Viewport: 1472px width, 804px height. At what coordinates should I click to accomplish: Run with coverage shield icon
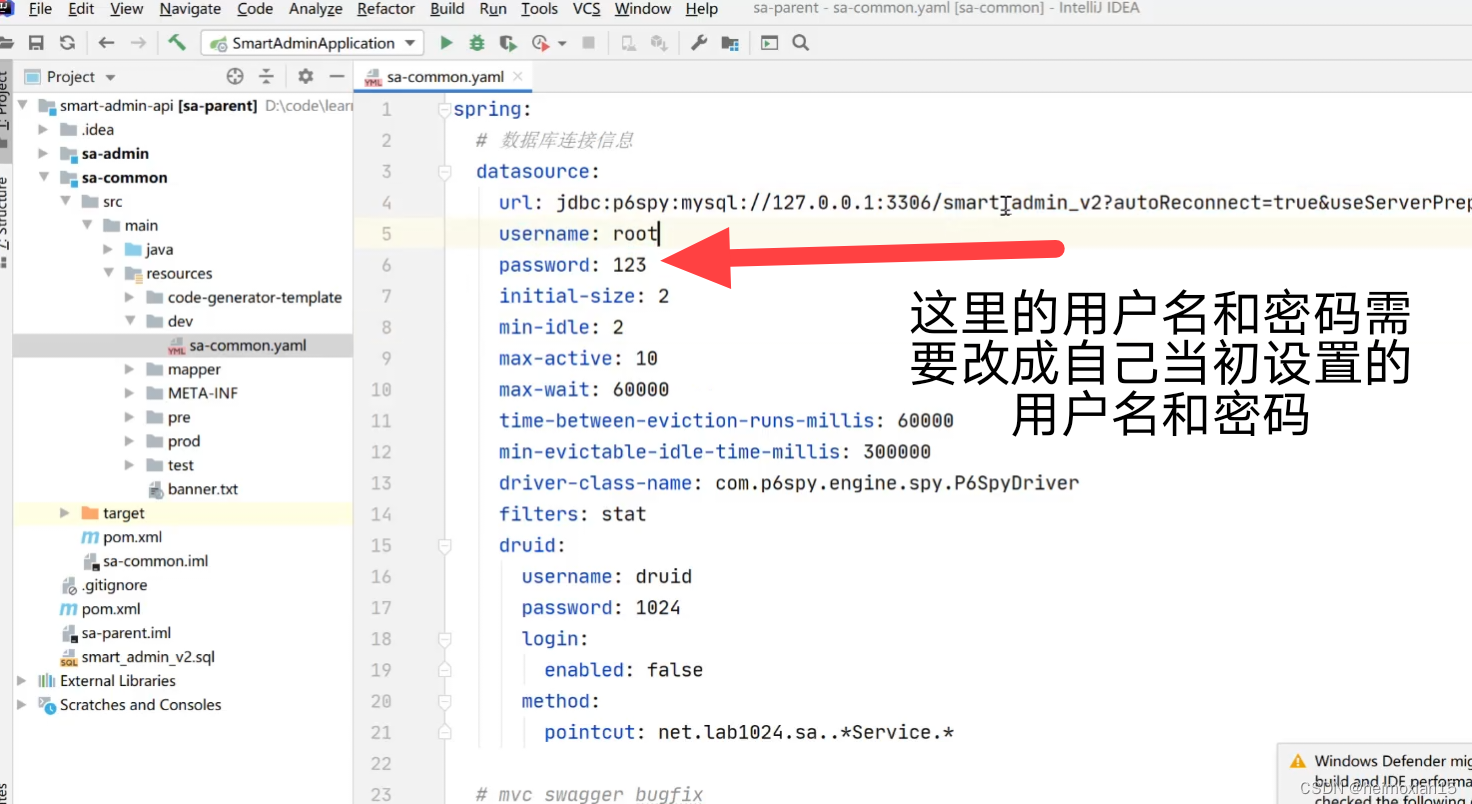[x=508, y=43]
